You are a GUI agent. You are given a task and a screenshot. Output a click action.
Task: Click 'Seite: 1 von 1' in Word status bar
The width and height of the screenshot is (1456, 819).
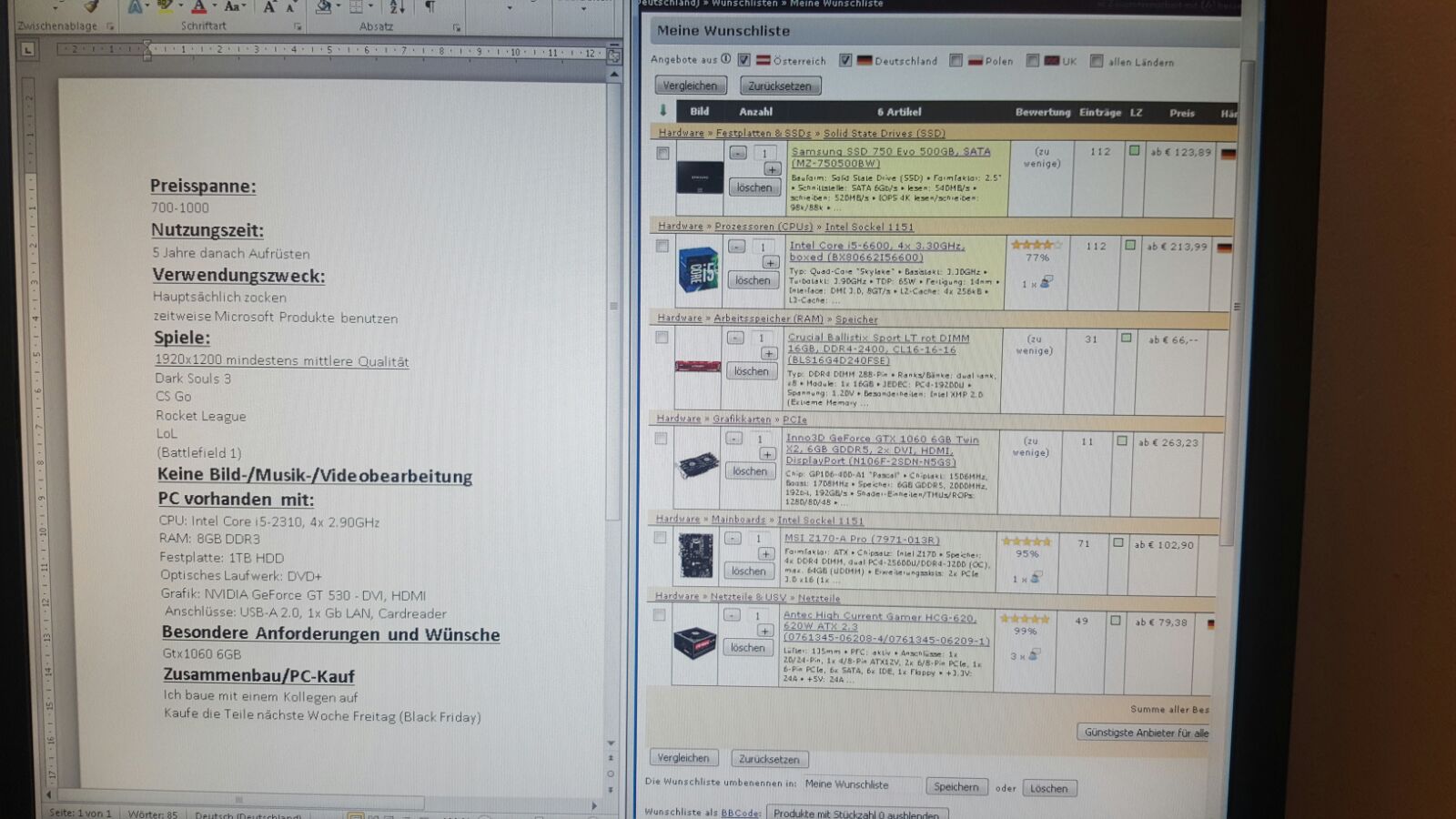pos(80,813)
